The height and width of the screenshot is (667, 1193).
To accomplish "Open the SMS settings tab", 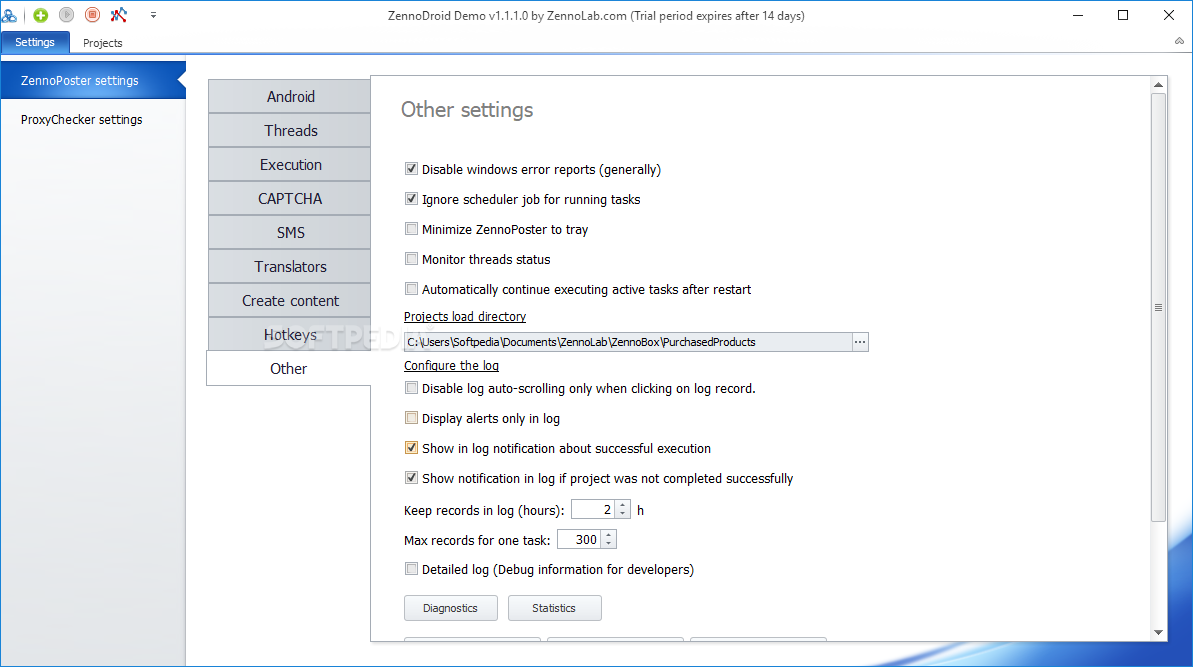I will pyautogui.click(x=290, y=233).
